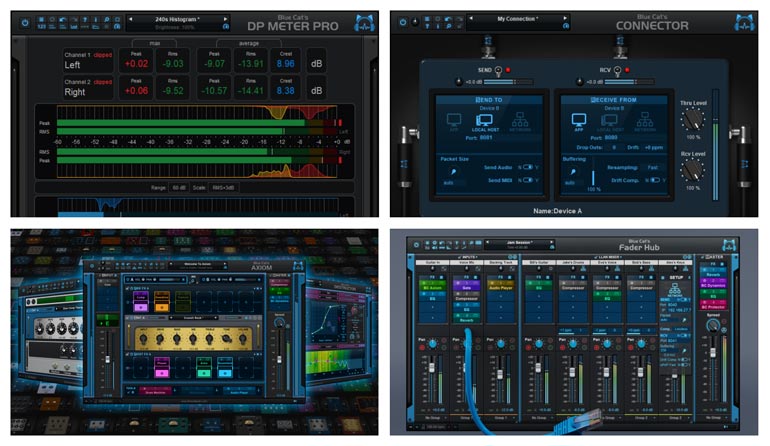Select LOCAL HOST mode in Receive From panel

[x=610, y=122]
